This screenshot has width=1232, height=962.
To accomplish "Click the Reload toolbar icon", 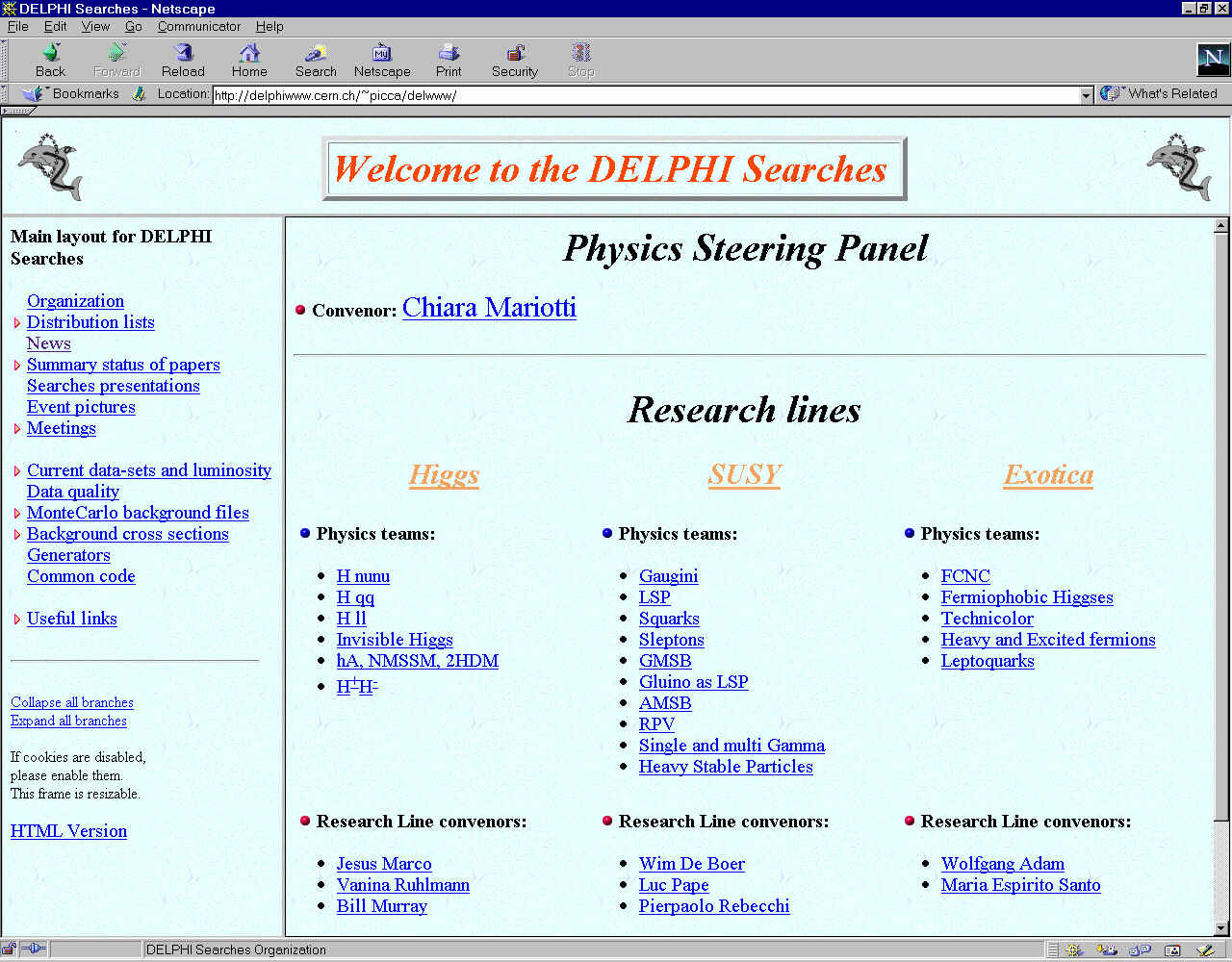I will [183, 53].
